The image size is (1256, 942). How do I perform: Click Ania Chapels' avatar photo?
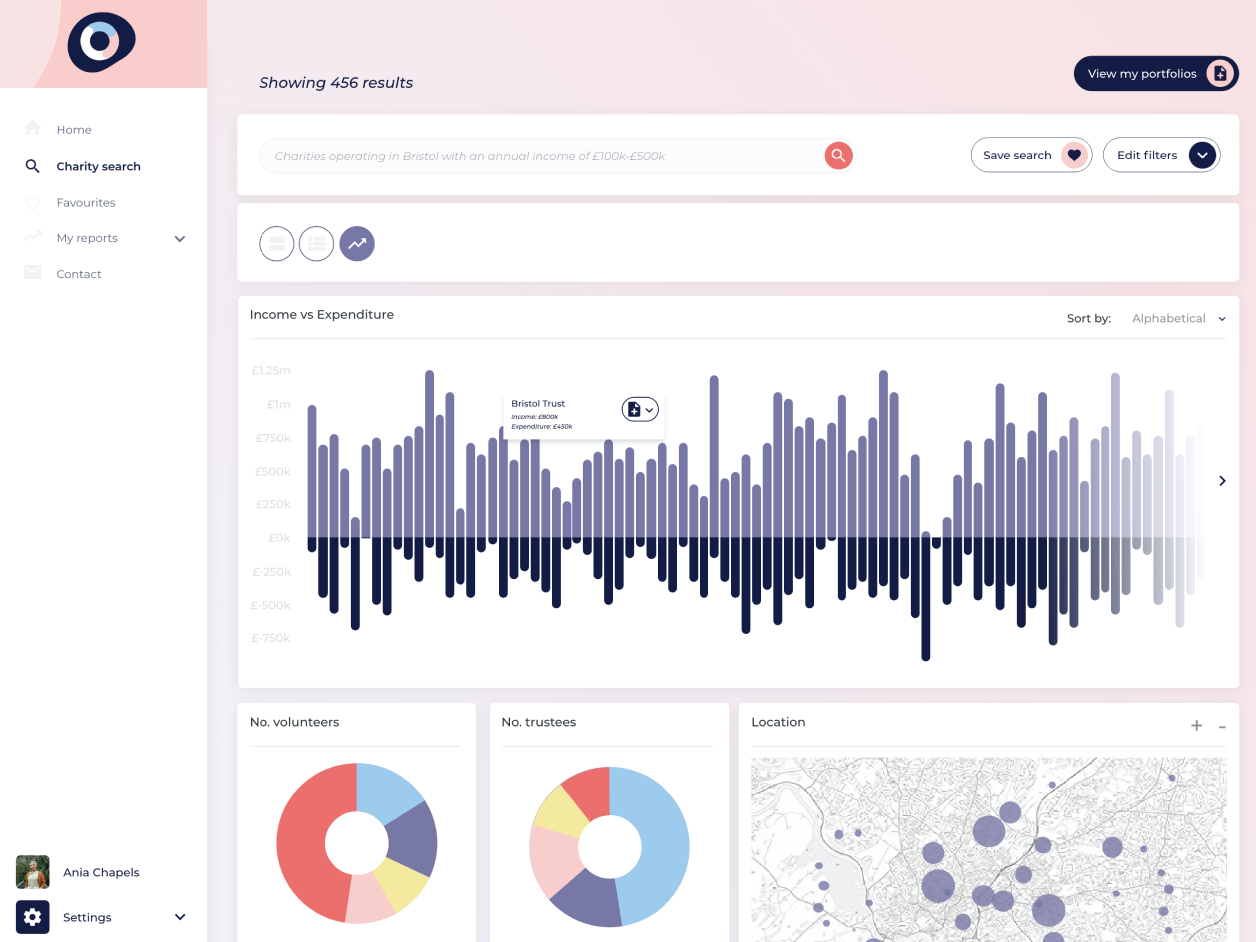point(33,872)
